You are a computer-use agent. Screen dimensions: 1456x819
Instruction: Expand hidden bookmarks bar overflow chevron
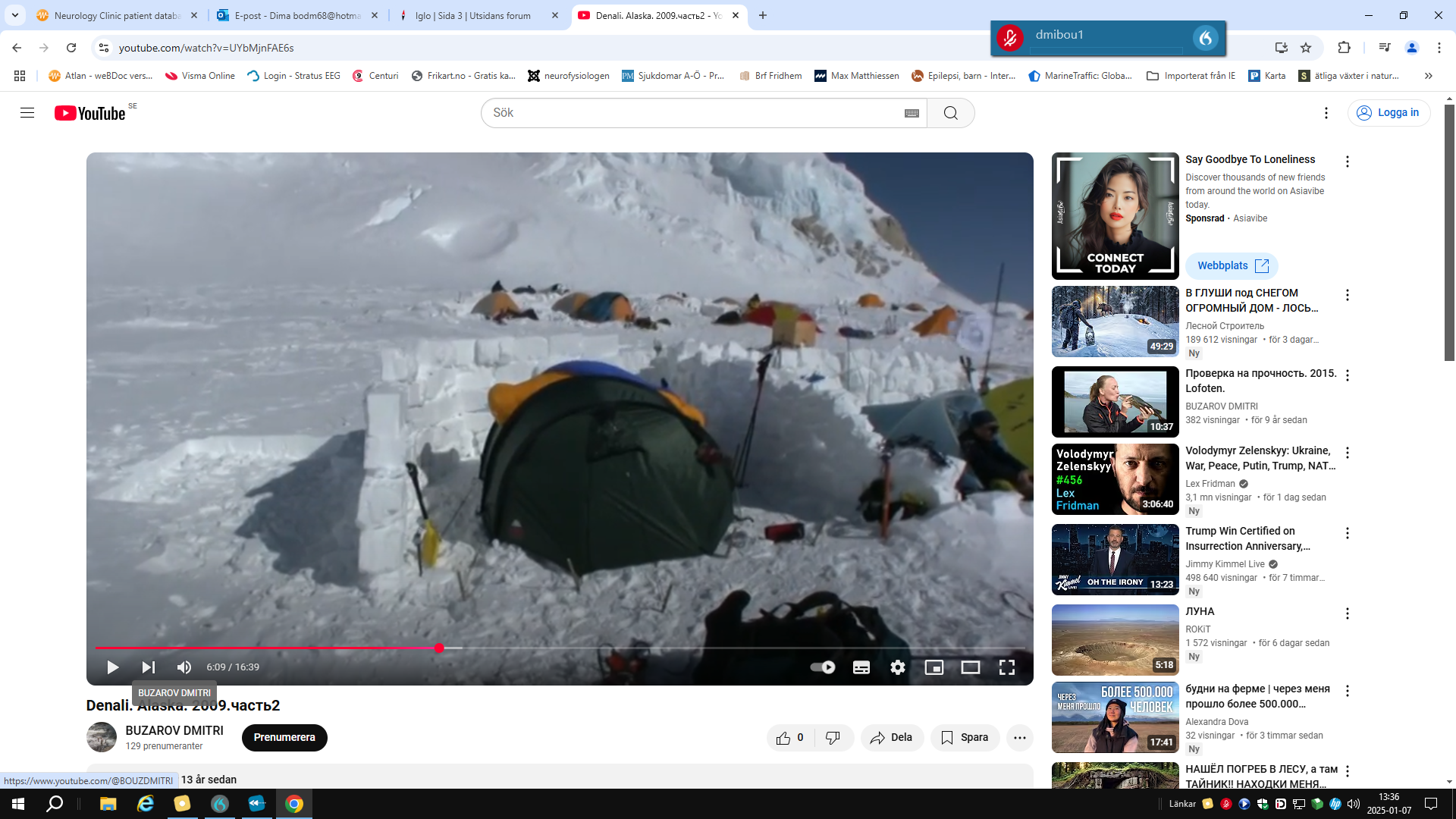(1429, 76)
